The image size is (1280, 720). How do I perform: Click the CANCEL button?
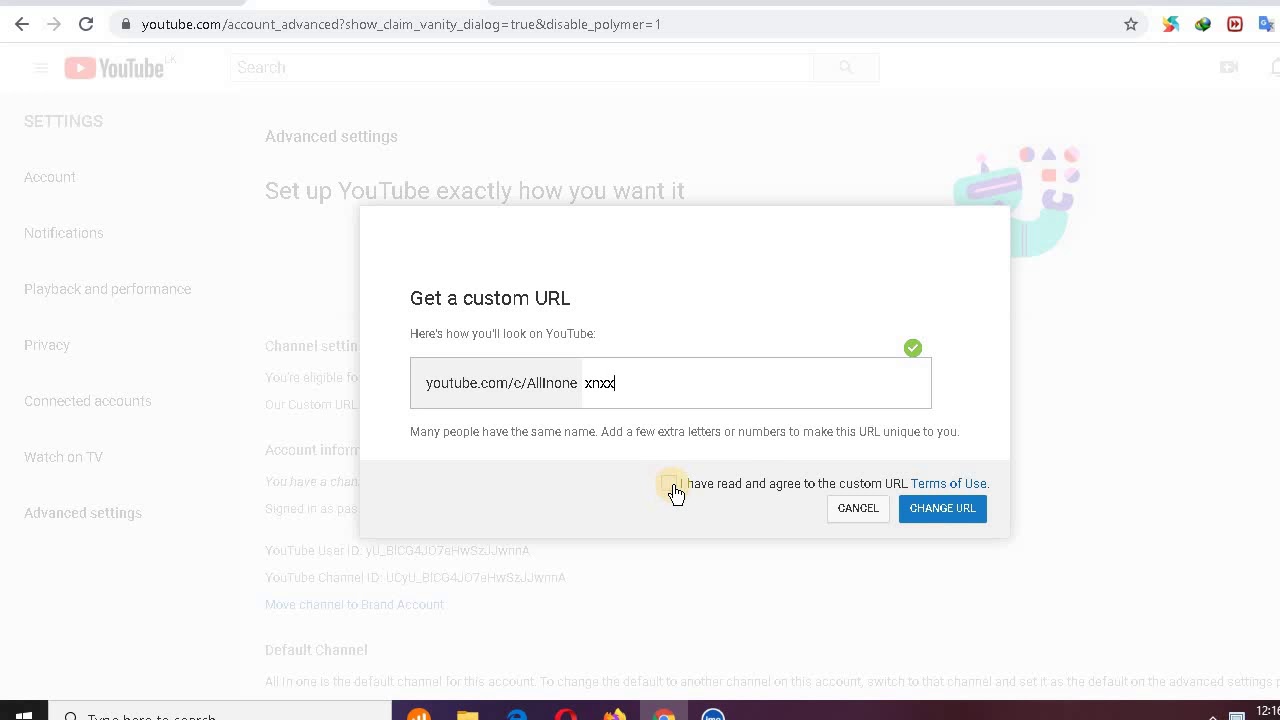[858, 508]
